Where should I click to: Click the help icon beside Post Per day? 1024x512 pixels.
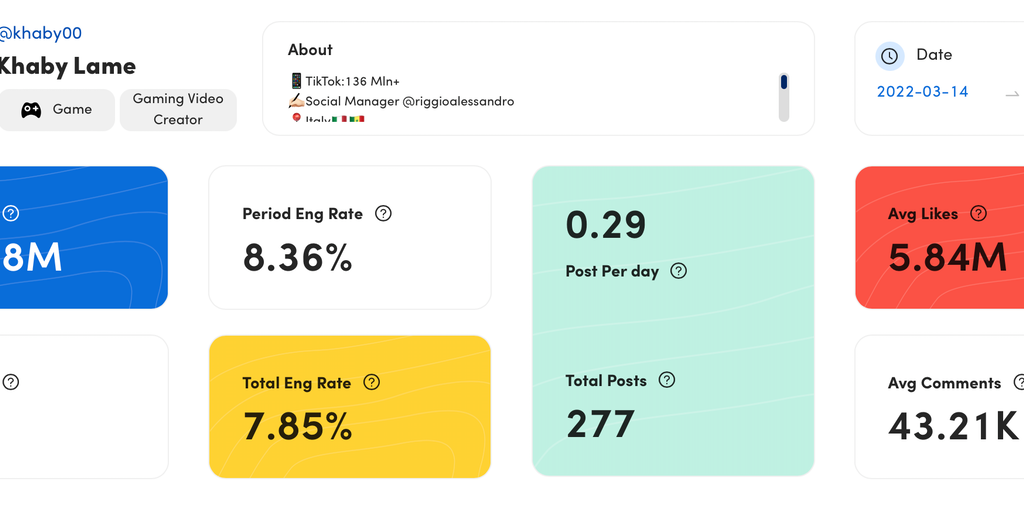click(x=679, y=271)
